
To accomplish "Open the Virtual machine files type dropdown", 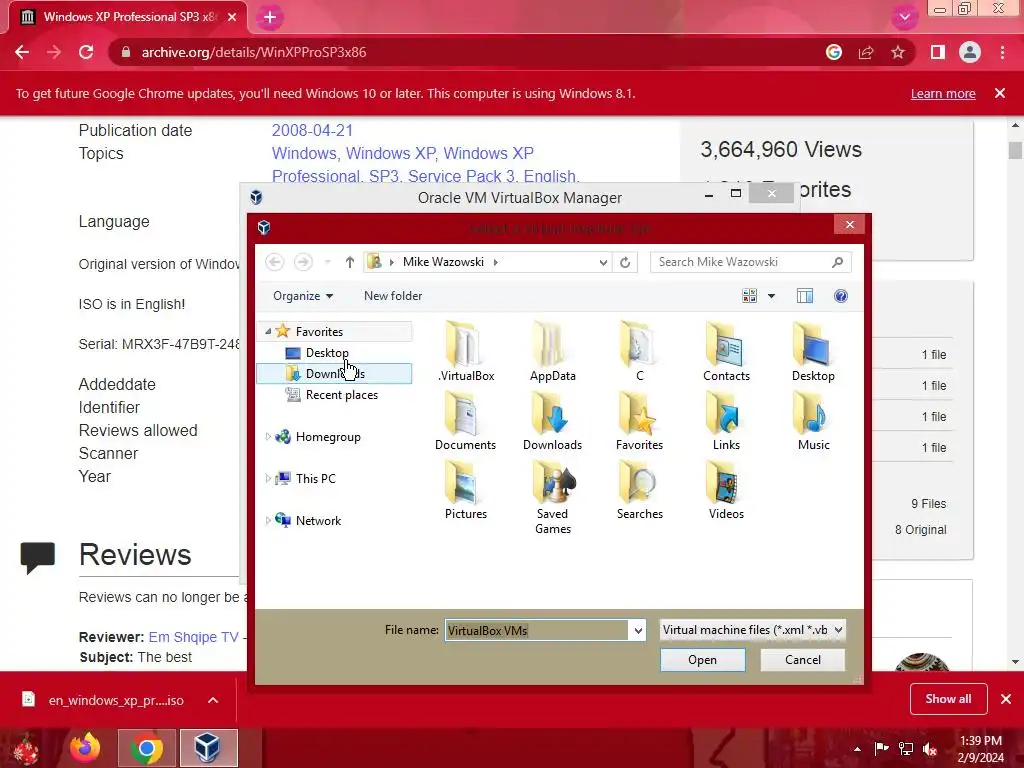I will pyautogui.click(x=753, y=630).
